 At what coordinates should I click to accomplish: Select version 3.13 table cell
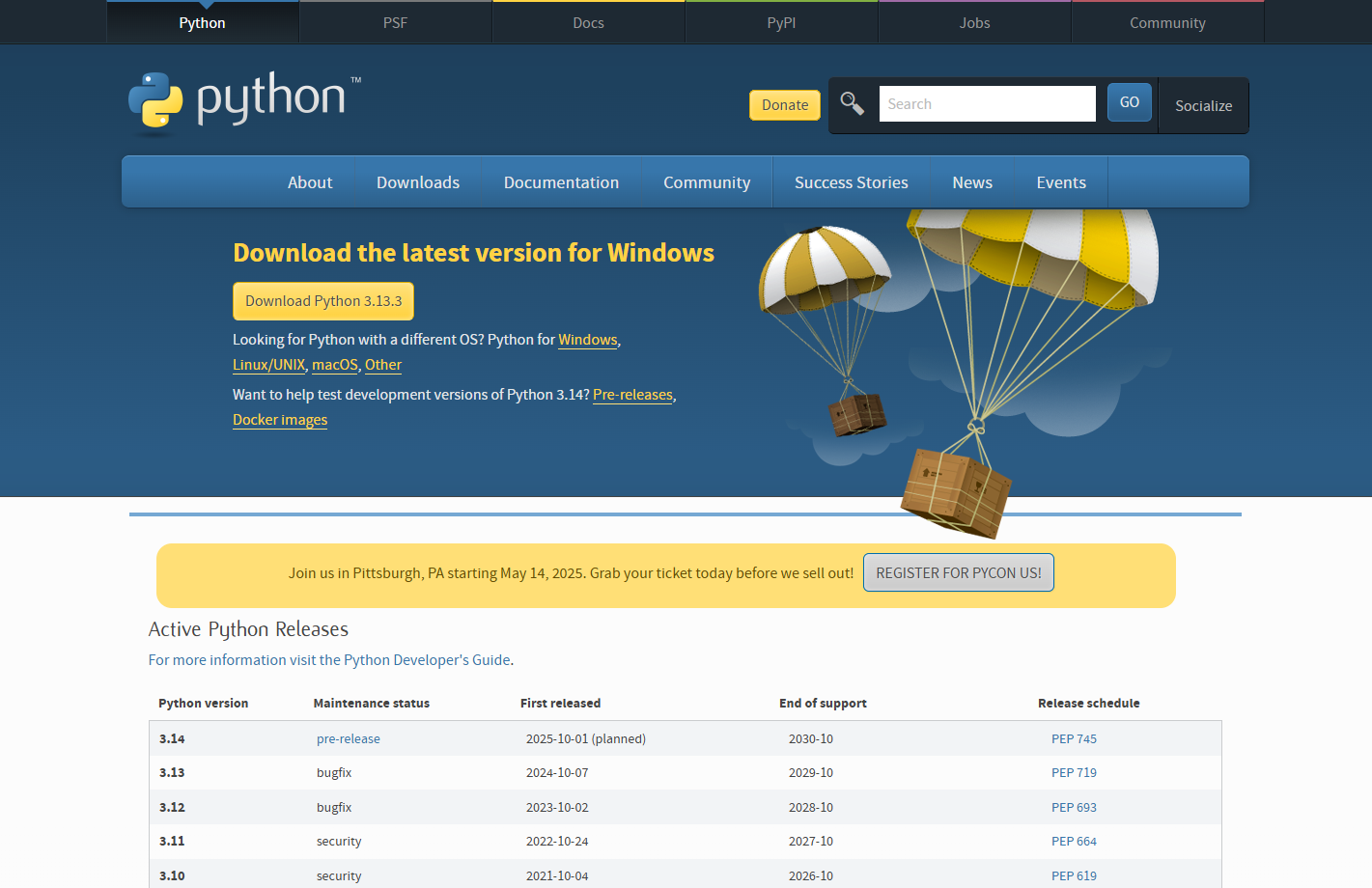(x=172, y=773)
